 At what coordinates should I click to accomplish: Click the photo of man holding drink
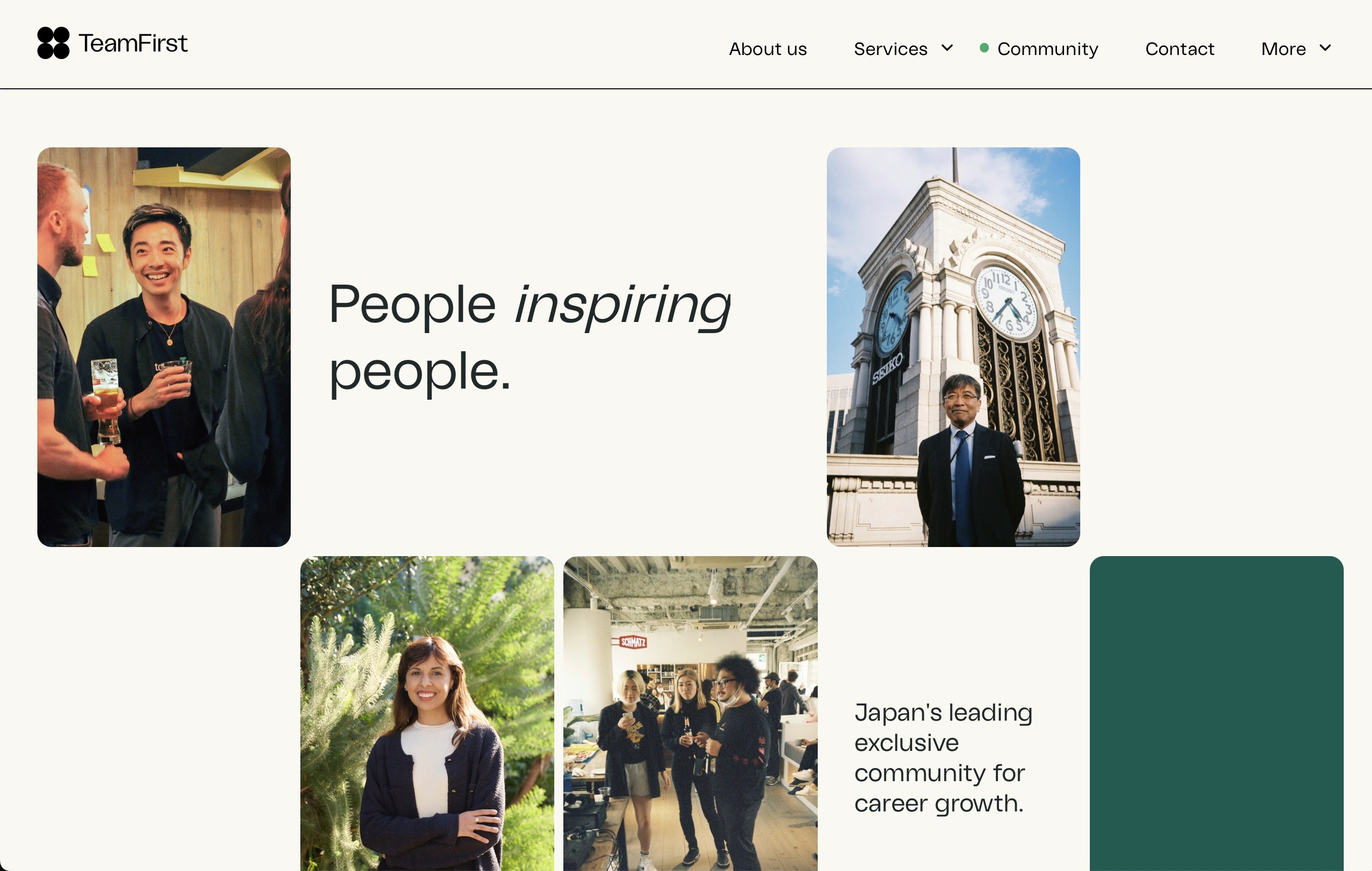click(x=164, y=346)
